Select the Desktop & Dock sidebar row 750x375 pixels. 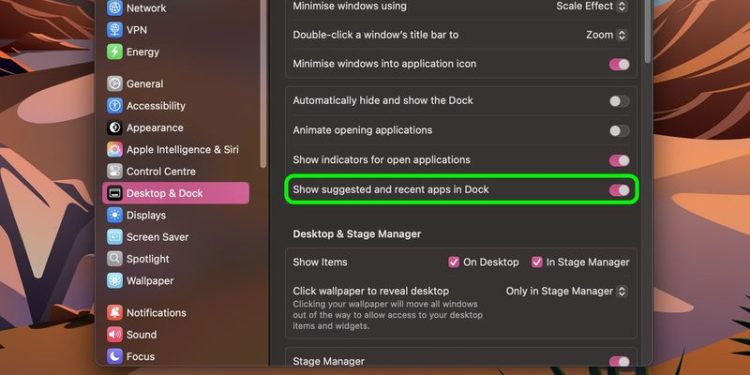point(176,193)
